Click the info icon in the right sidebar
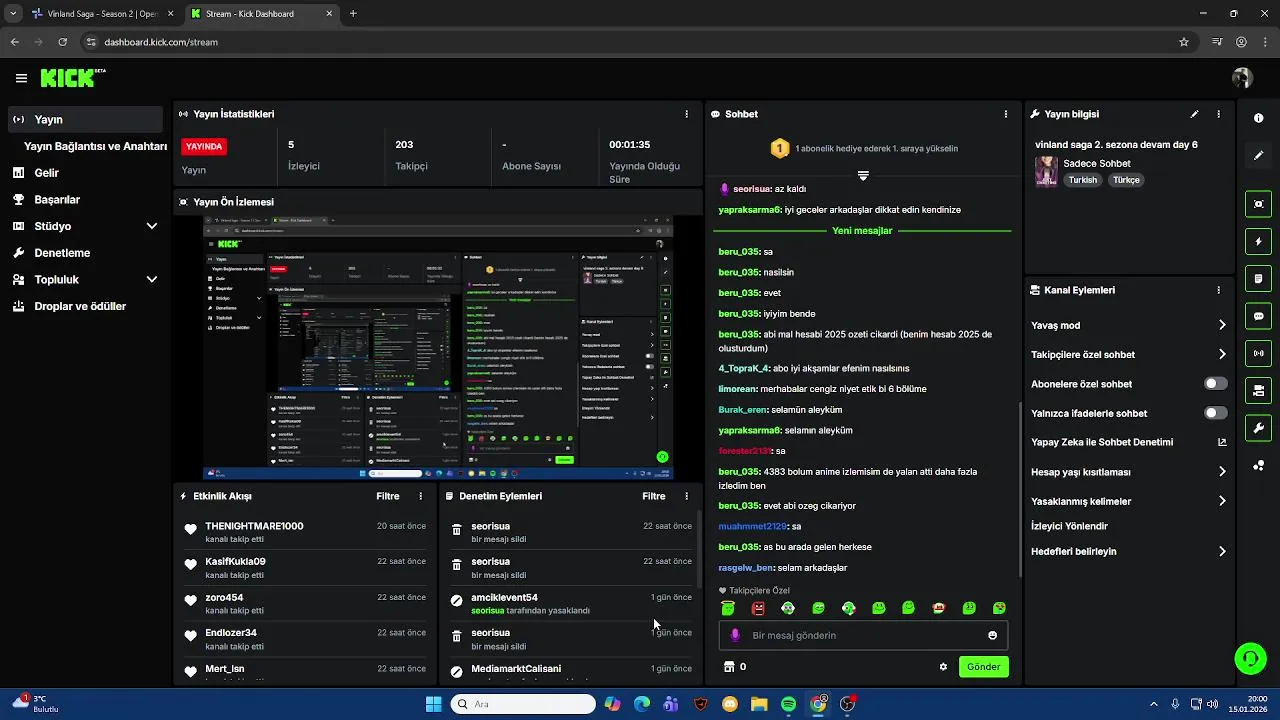 tap(1258, 118)
